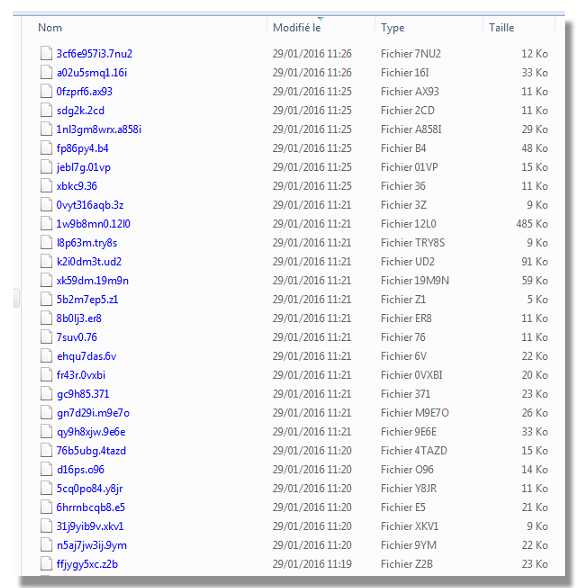Click the Type column header

393,28
